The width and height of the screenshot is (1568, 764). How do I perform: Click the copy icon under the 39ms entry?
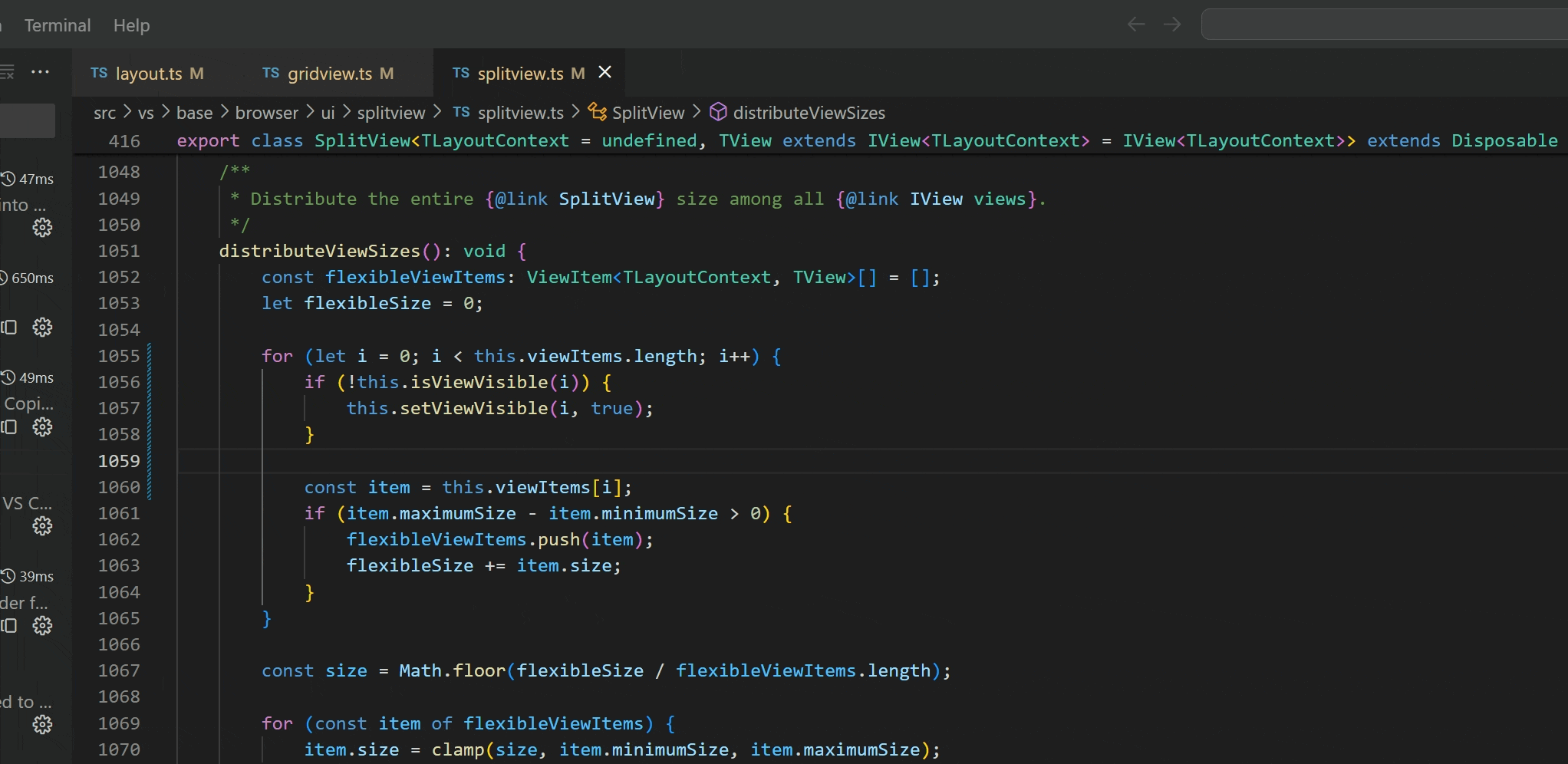coord(9,625)
